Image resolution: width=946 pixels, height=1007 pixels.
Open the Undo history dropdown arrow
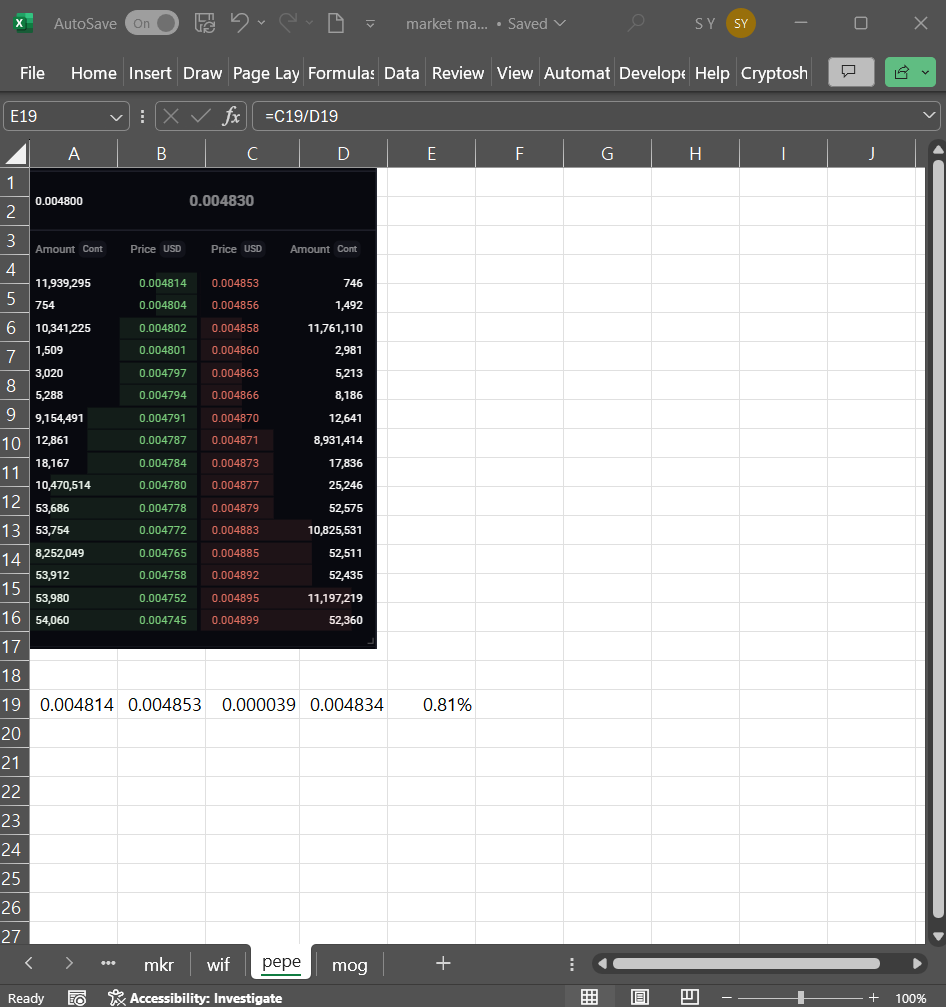click(261, 24)
